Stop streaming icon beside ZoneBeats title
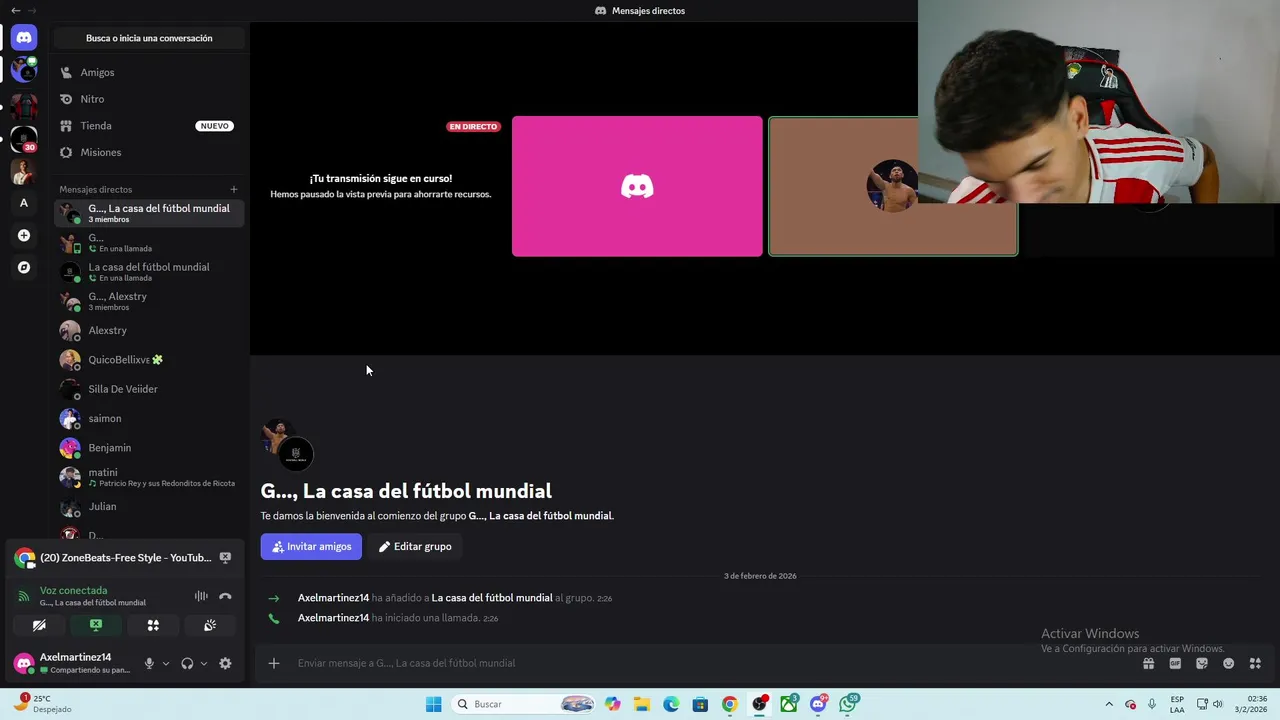Image resolution: width=1280 pixels, height=720 pixels. (225, 558)
